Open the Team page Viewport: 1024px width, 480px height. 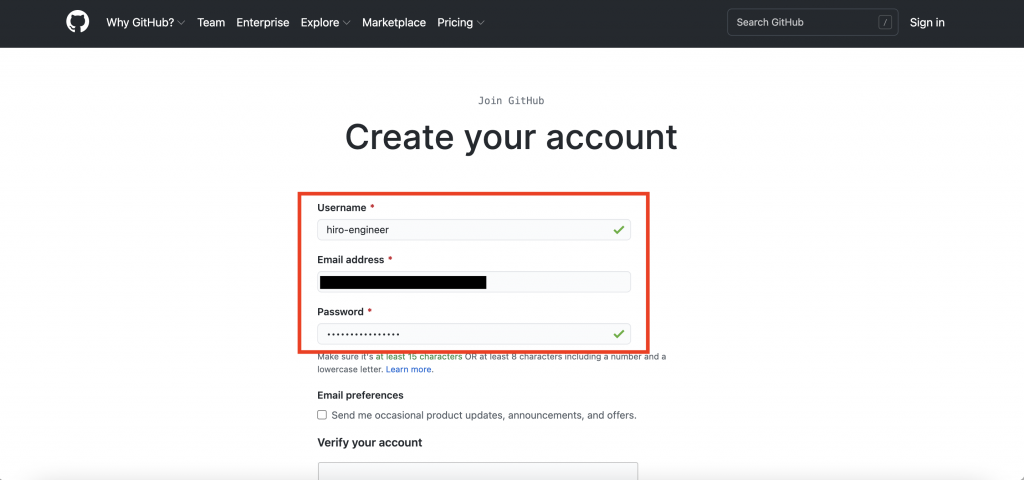tap(211, 22)
